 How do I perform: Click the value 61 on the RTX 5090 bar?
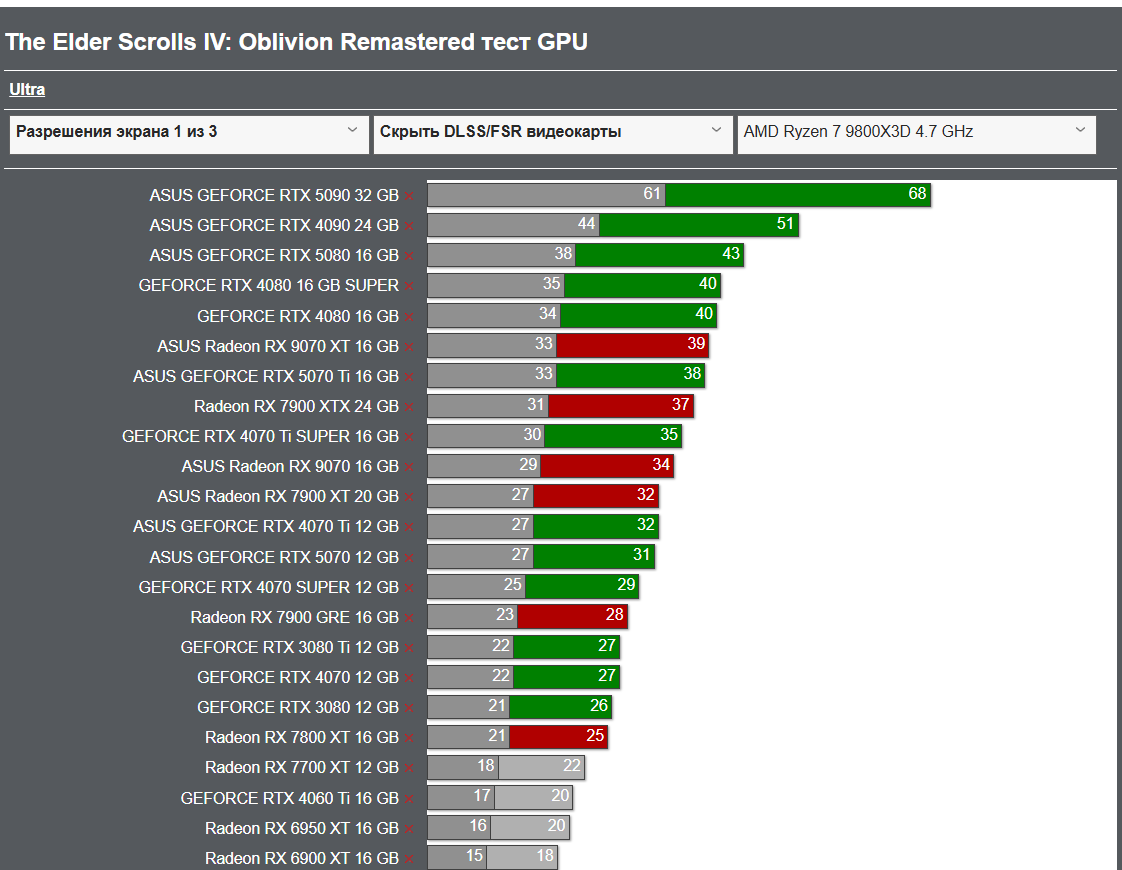point(652,193)
